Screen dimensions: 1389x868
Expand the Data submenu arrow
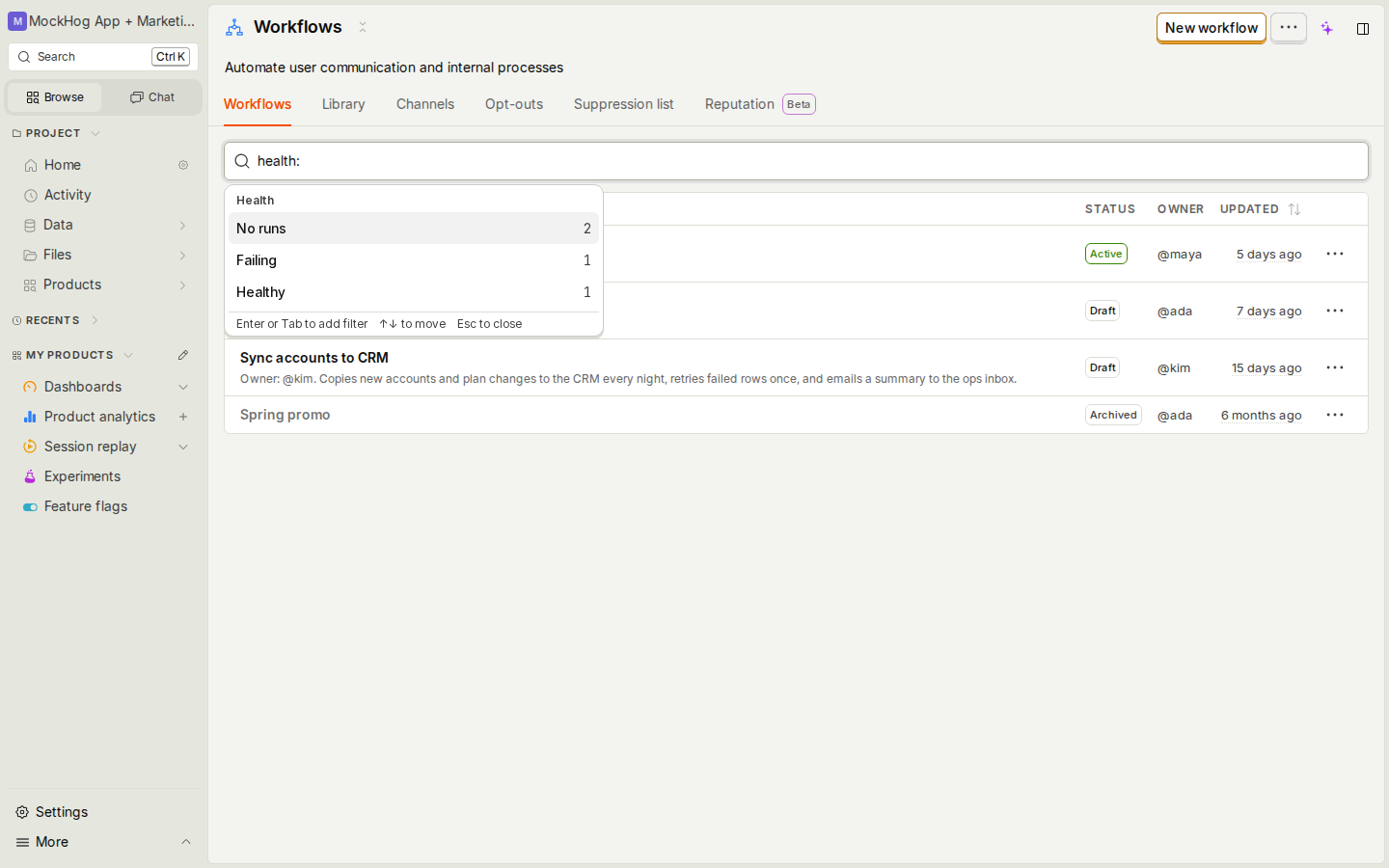coord(183,225)
